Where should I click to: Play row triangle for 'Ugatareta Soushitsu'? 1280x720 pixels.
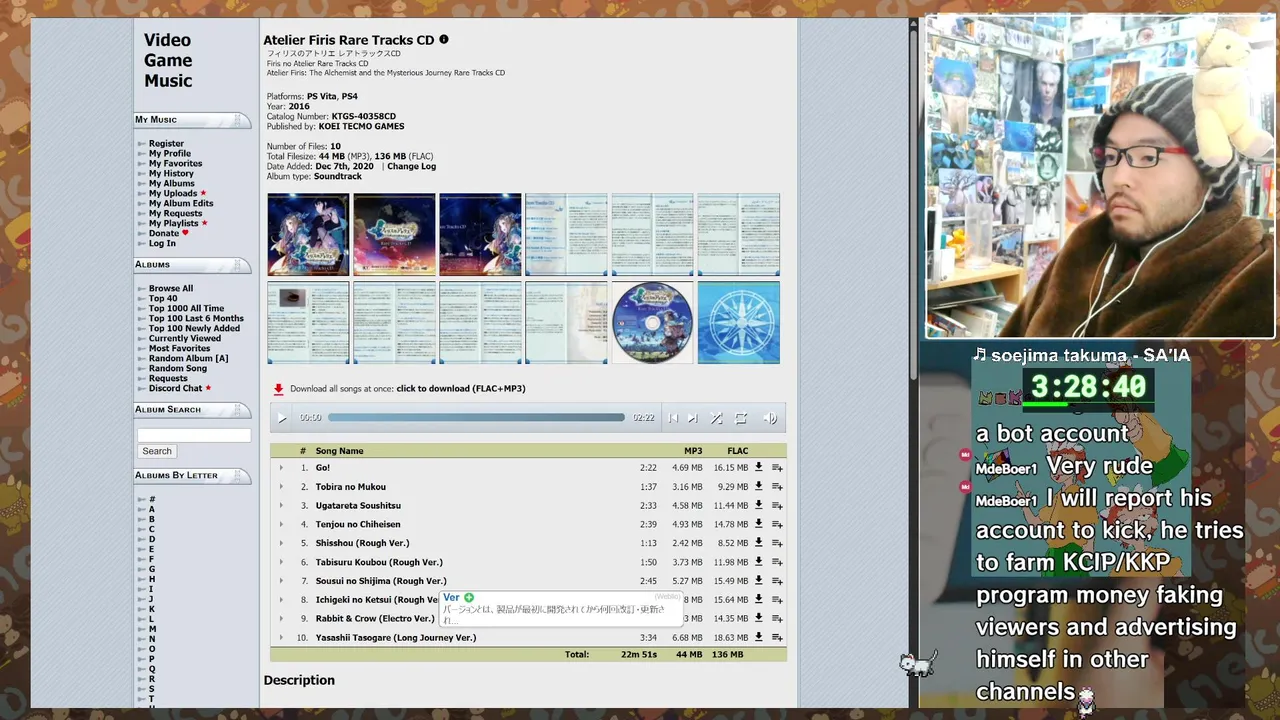tap(281, 506)
